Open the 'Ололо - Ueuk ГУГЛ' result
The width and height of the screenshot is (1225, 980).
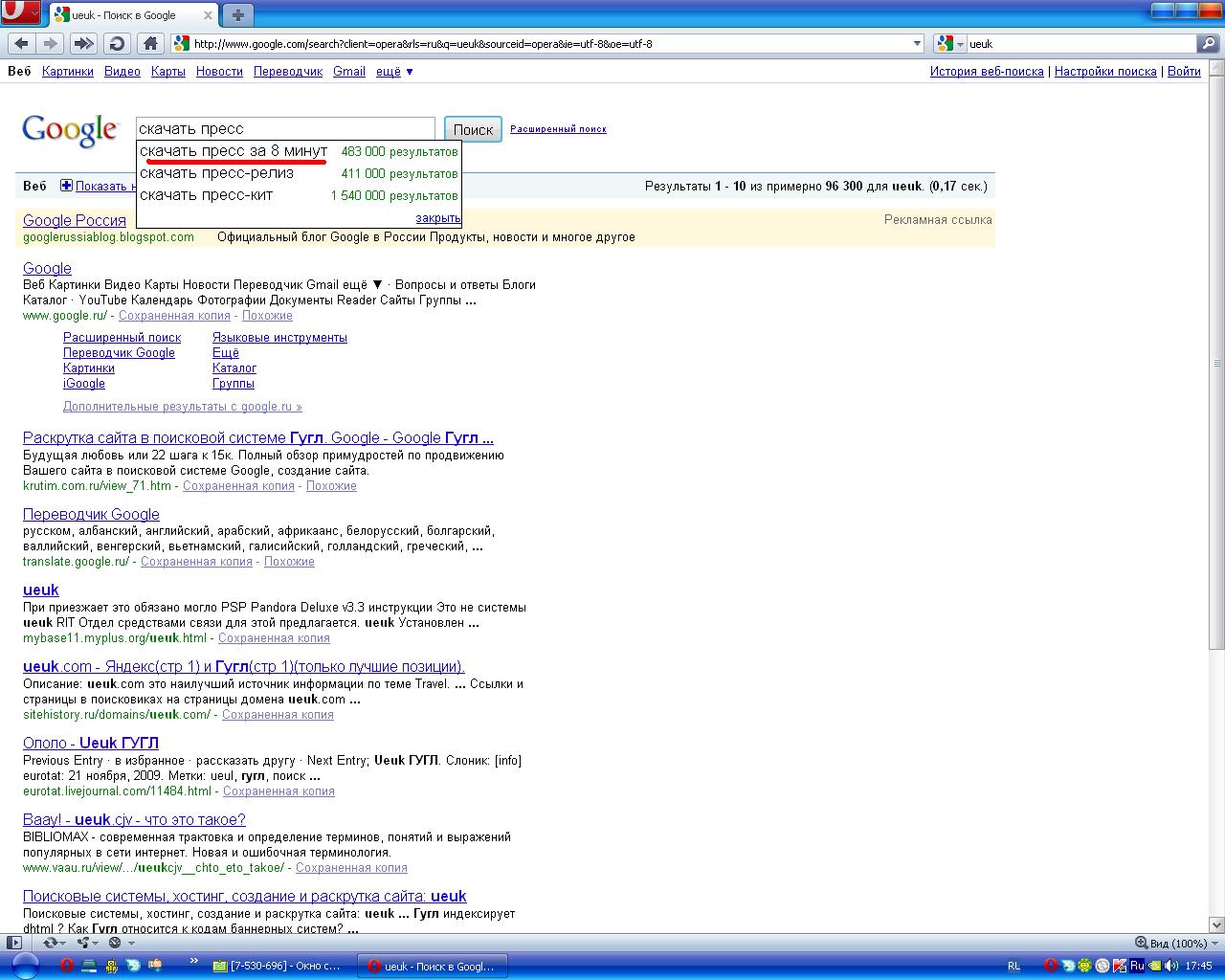[91, 744]
